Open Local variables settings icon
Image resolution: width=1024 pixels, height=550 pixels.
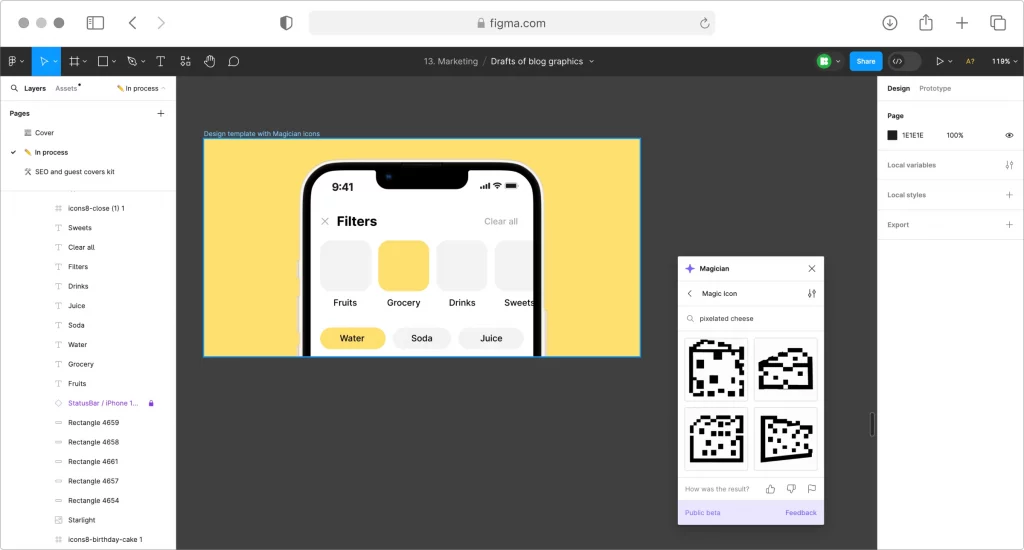coord(1010,165)
